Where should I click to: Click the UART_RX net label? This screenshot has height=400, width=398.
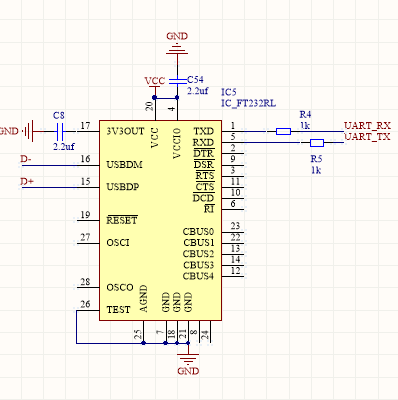[x=367, y=126]
